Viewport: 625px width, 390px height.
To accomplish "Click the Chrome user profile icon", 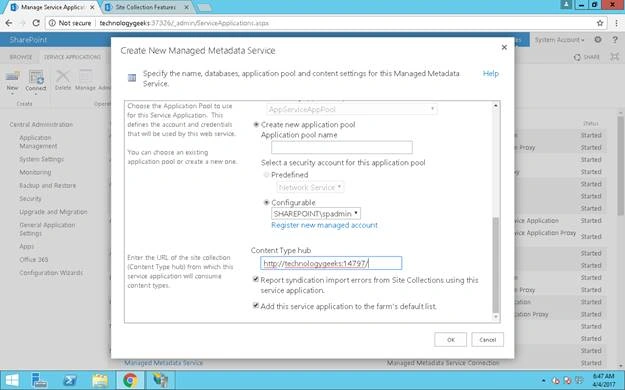I will pyautogui.click(x=566, y=5).
